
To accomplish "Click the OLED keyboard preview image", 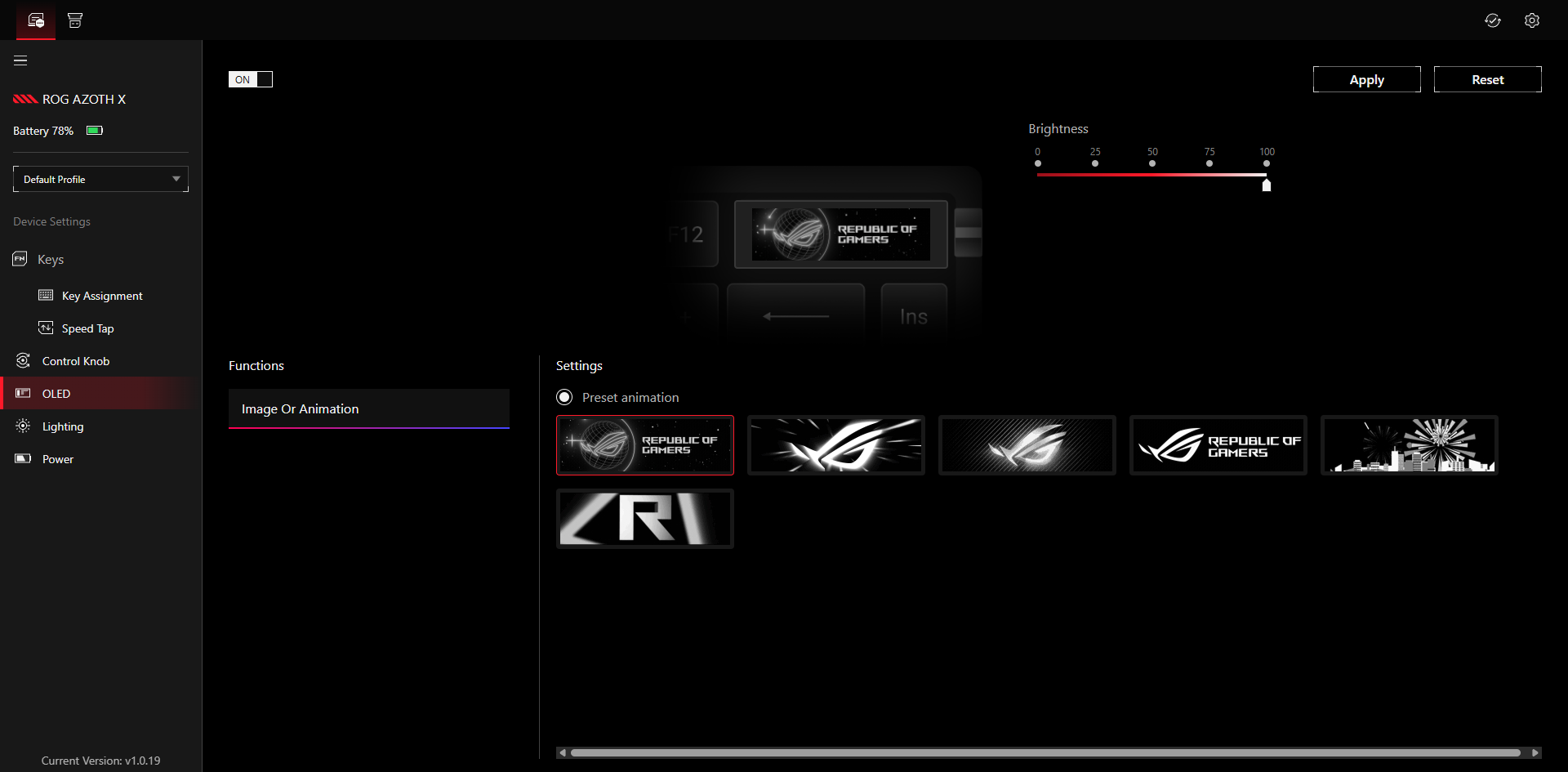I will [841, 234].
